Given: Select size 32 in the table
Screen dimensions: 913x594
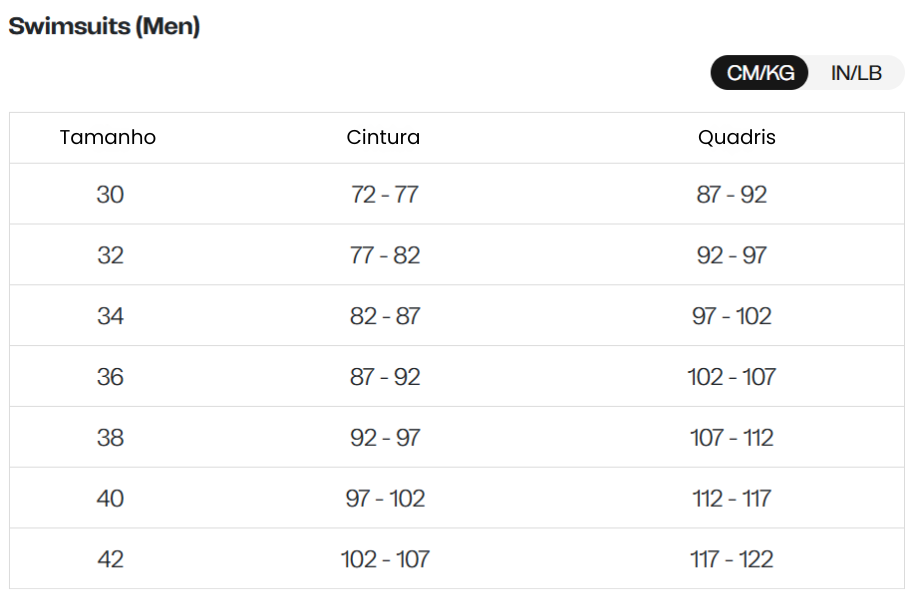Looking at the screenshot, I should click(110, 255).
